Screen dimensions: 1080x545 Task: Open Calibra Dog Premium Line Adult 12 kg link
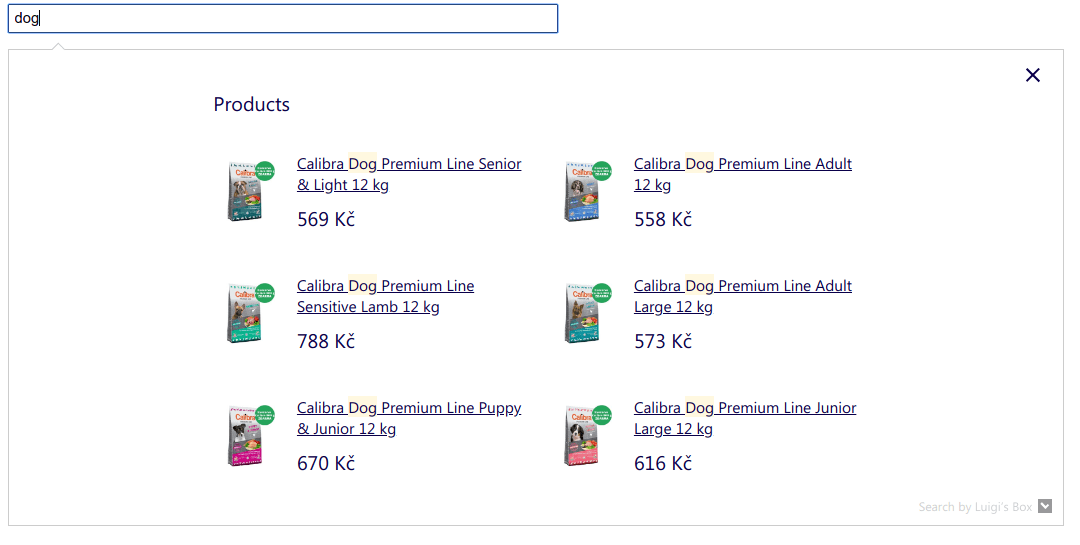[x=742, y=164]
